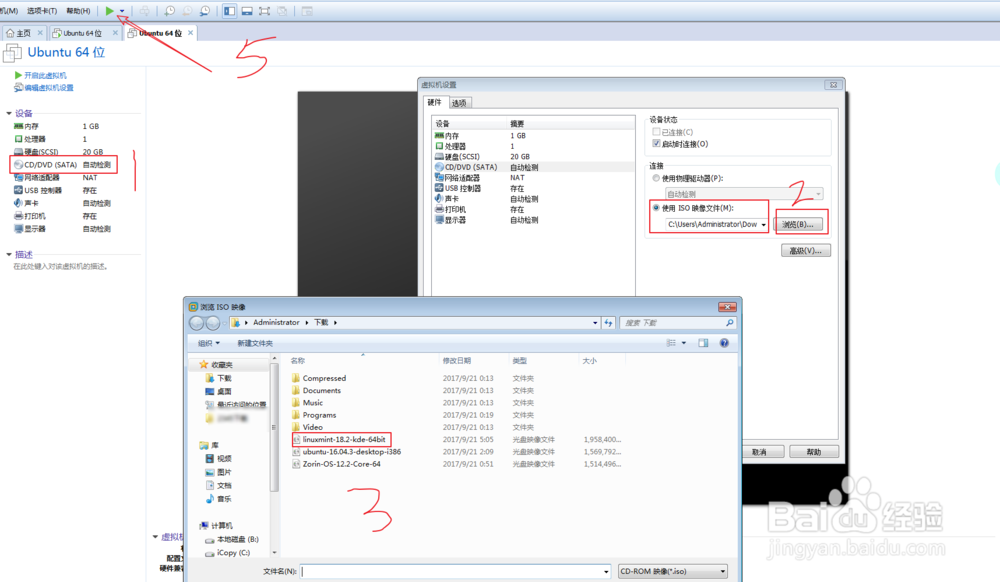Open the power options arrow beside play icon

click(122, 11)
